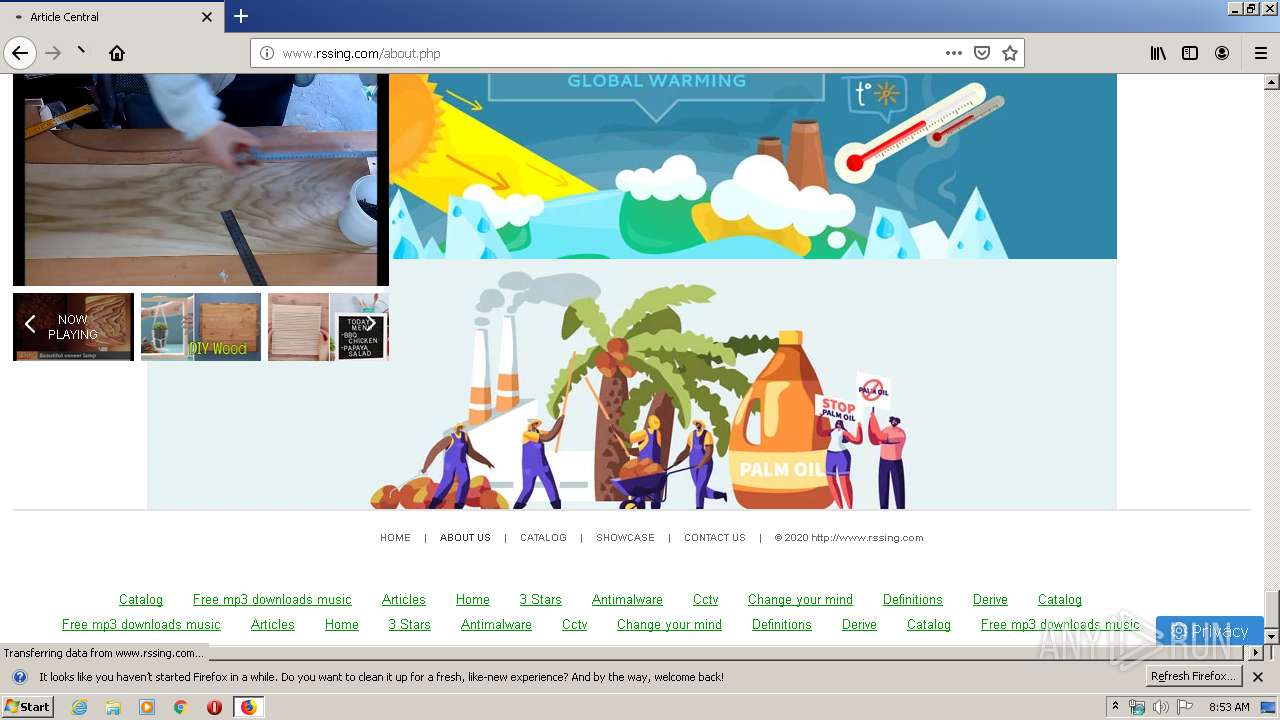
Task: Show next videos with the right chevron
Action: click(370, 324)
